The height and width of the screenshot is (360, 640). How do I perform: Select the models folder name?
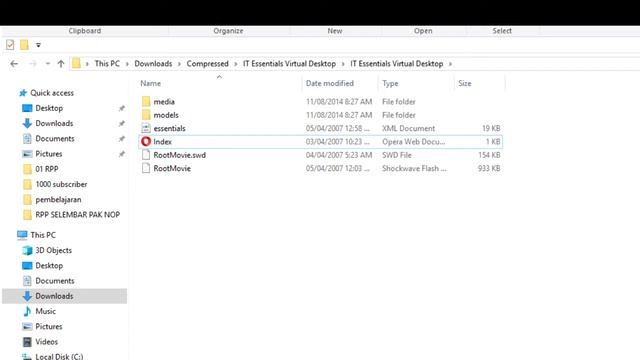(x=166, y=115)
